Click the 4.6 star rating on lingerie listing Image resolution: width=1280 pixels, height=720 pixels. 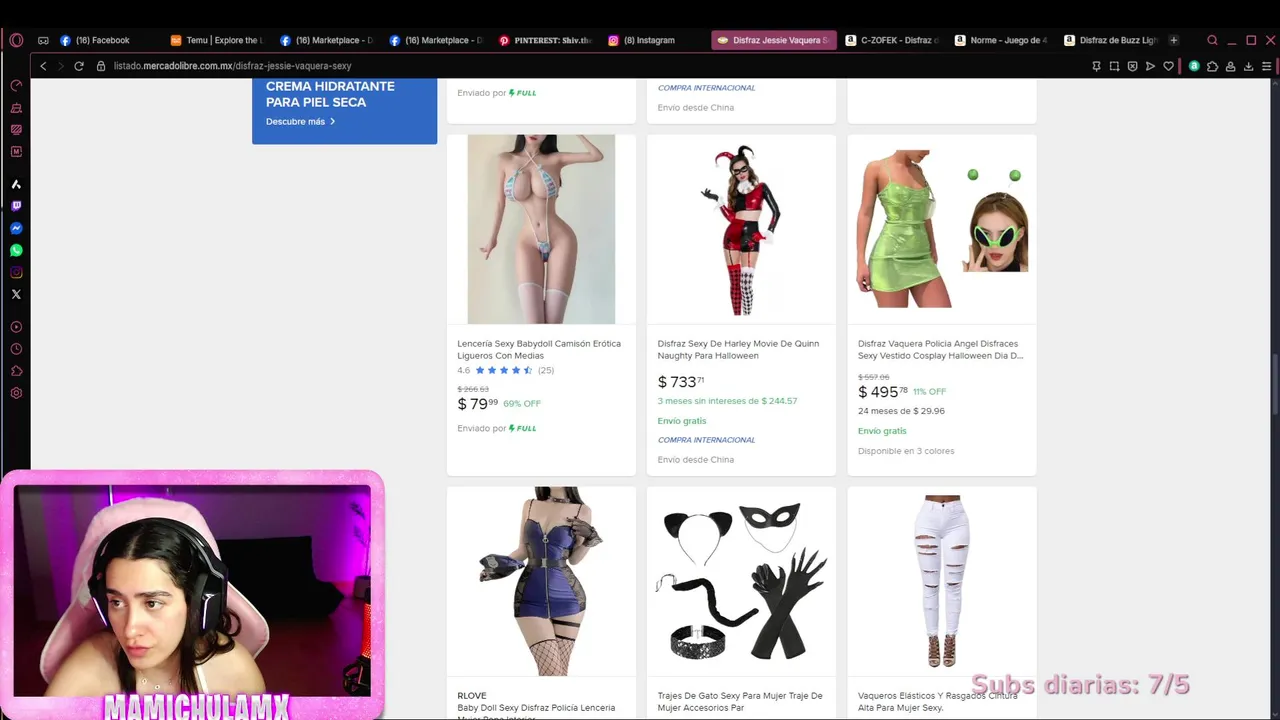(x=505, y=371)
